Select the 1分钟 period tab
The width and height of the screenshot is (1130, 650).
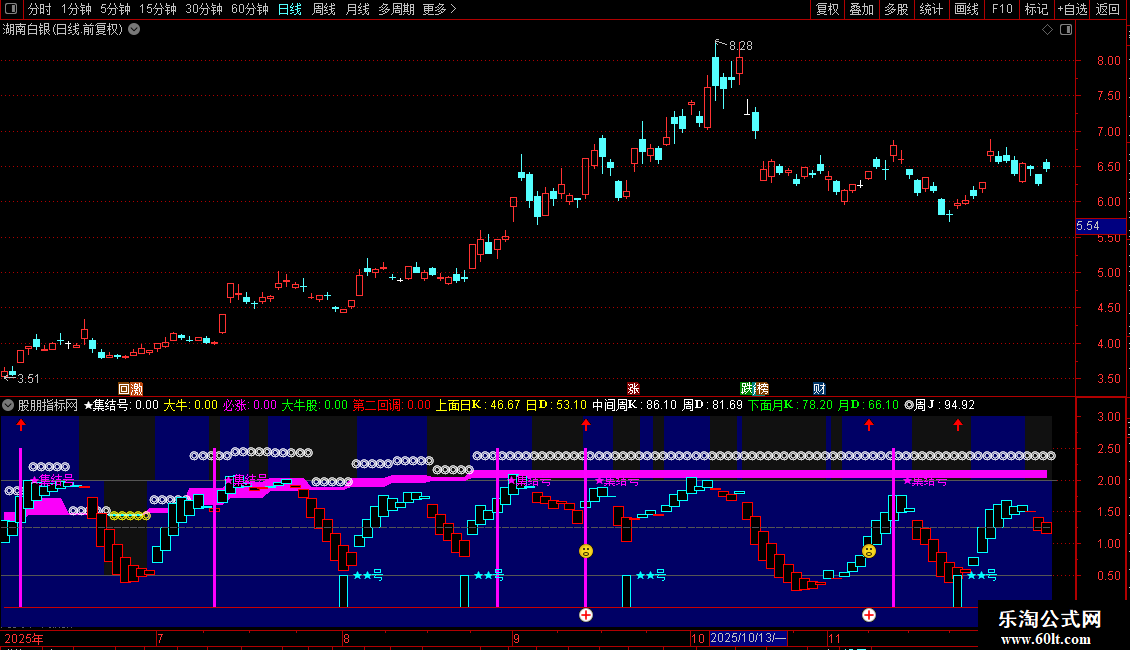76,9
